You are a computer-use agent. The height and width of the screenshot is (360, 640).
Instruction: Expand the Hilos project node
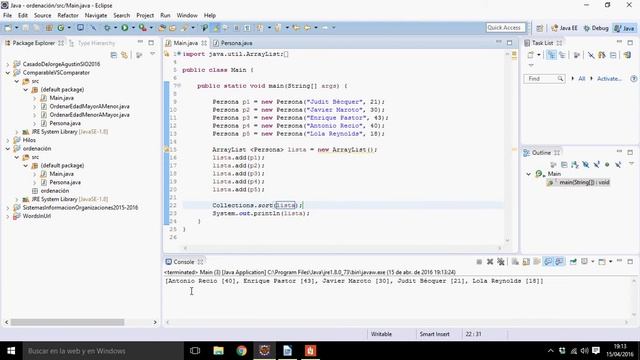[x=8, y=140]
